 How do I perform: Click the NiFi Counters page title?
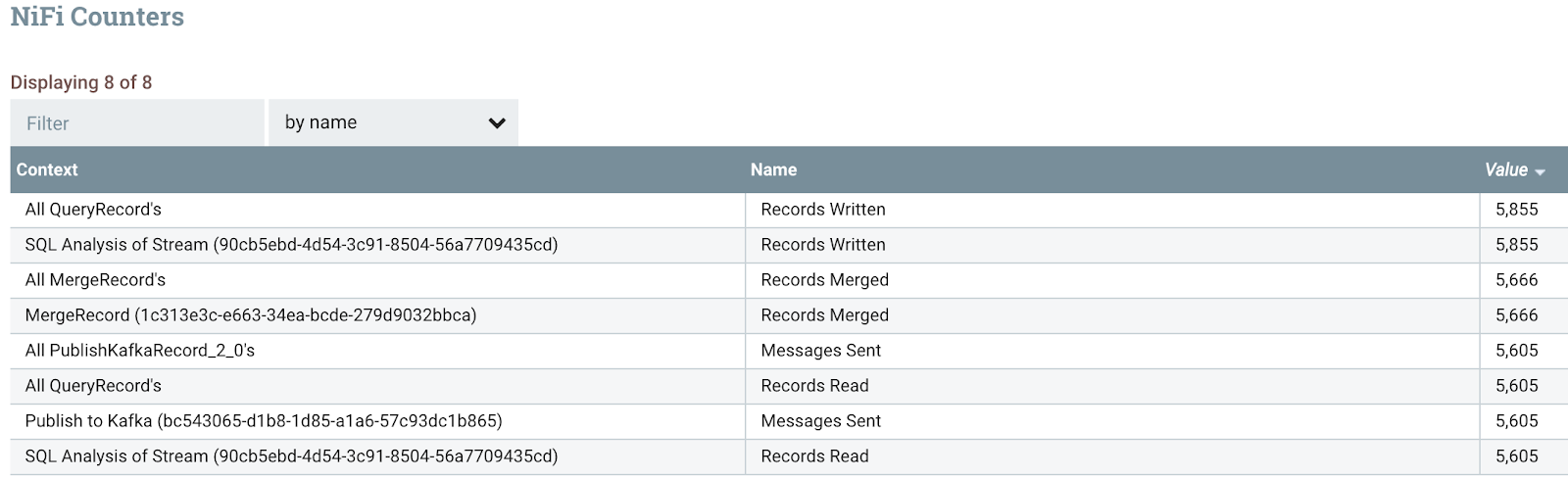point(97,17)
